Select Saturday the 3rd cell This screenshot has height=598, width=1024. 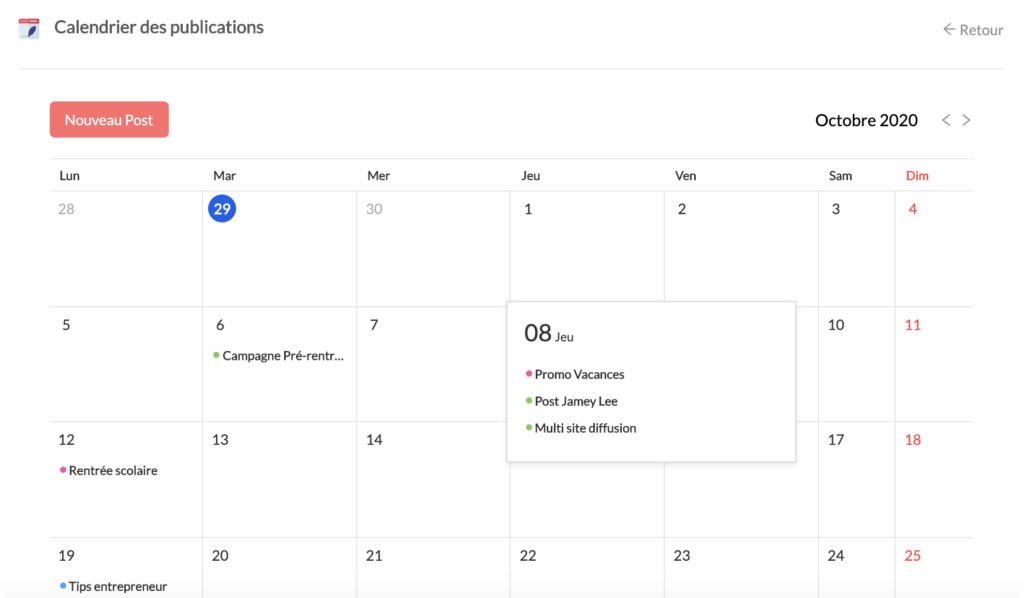(856, 248)
